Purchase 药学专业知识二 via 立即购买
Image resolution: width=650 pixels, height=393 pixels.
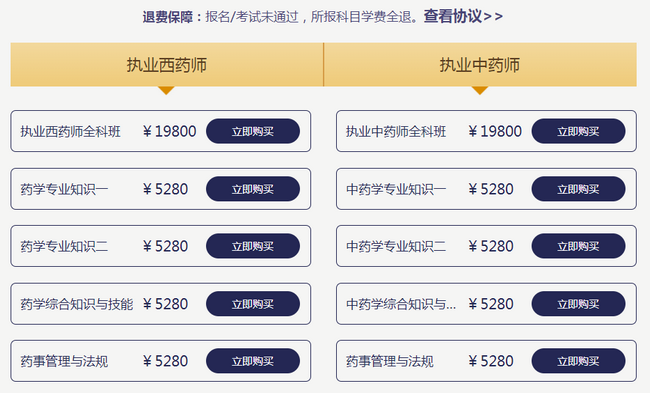click(x=253, y=246)
